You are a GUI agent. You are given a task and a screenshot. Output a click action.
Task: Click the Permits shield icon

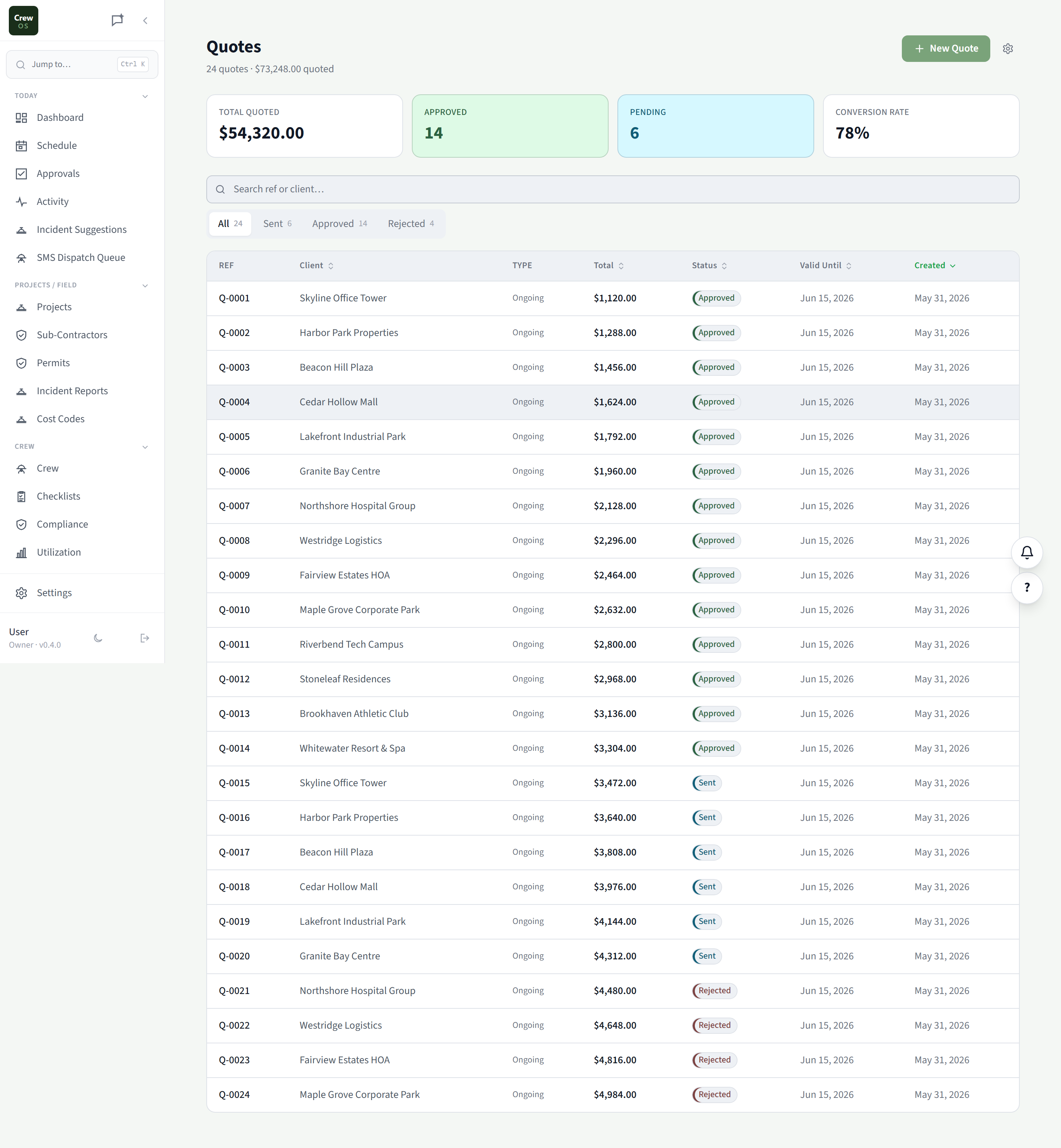[21, 363]
